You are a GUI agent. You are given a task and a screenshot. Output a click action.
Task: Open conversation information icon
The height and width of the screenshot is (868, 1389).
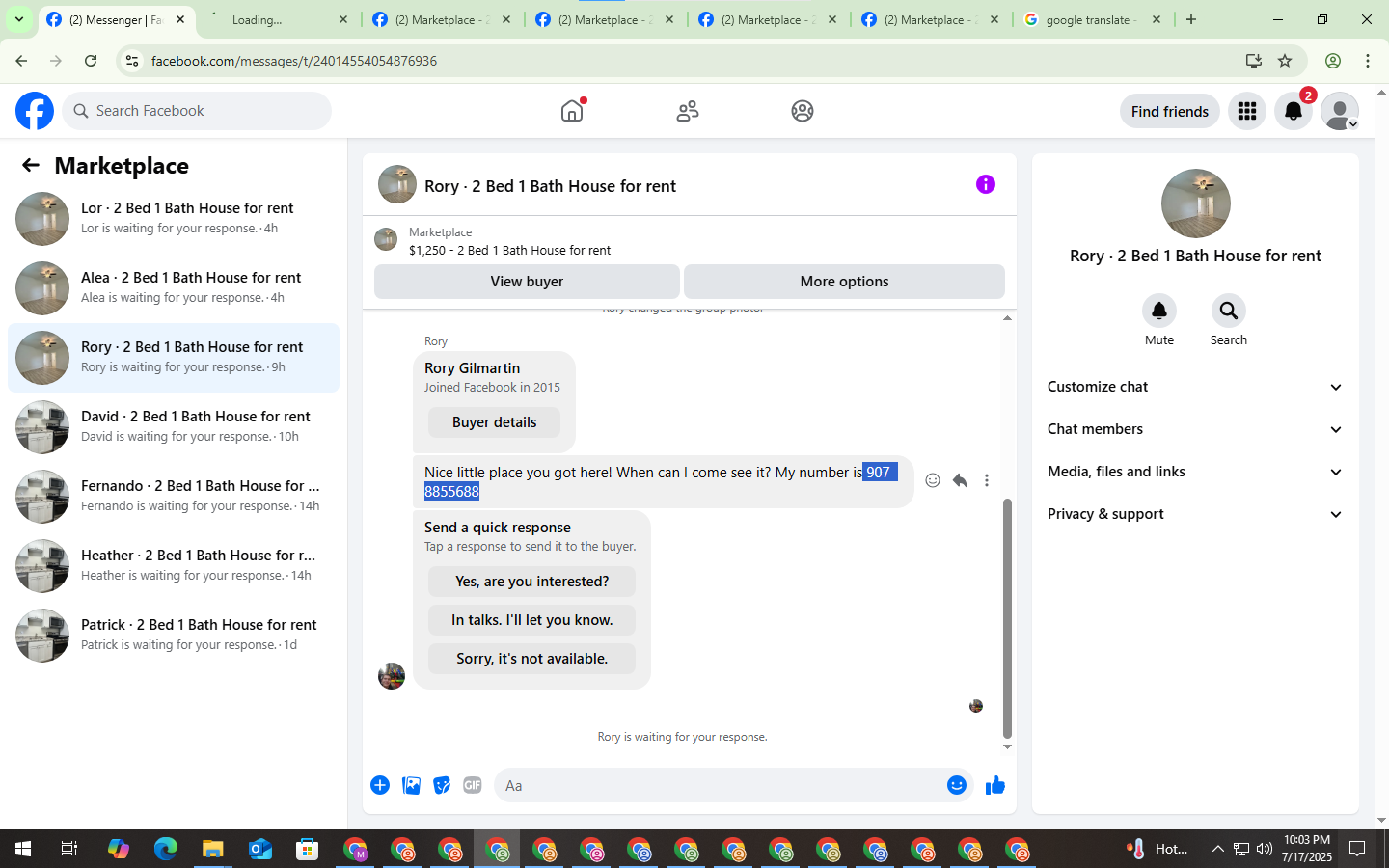click(985, 184)
